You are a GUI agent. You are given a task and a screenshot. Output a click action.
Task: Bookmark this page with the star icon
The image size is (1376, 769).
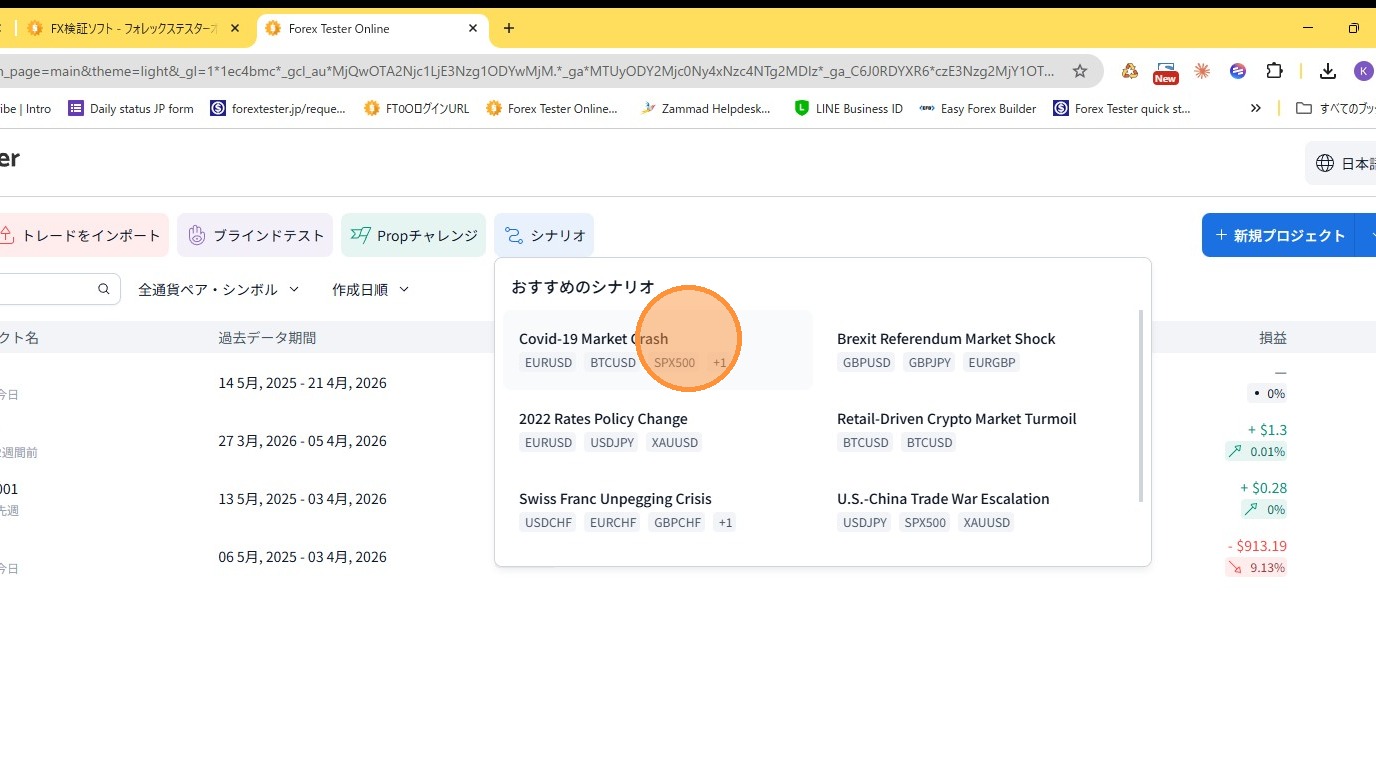(1080, 71)
